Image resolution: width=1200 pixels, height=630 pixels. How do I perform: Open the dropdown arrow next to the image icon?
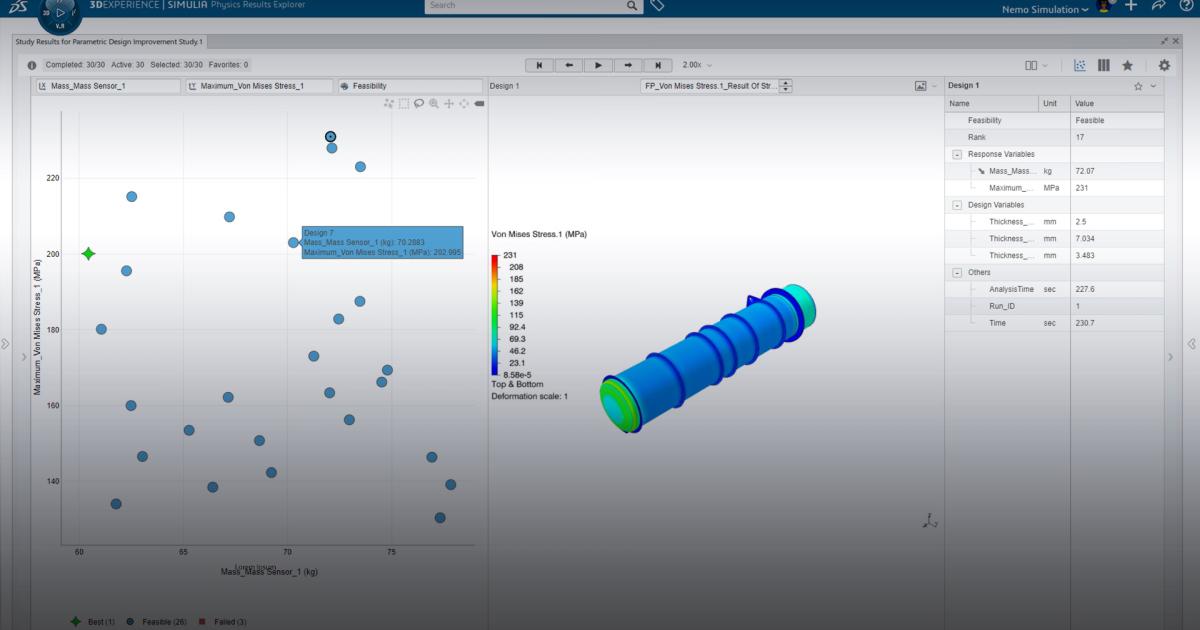(x=933, y=86)
